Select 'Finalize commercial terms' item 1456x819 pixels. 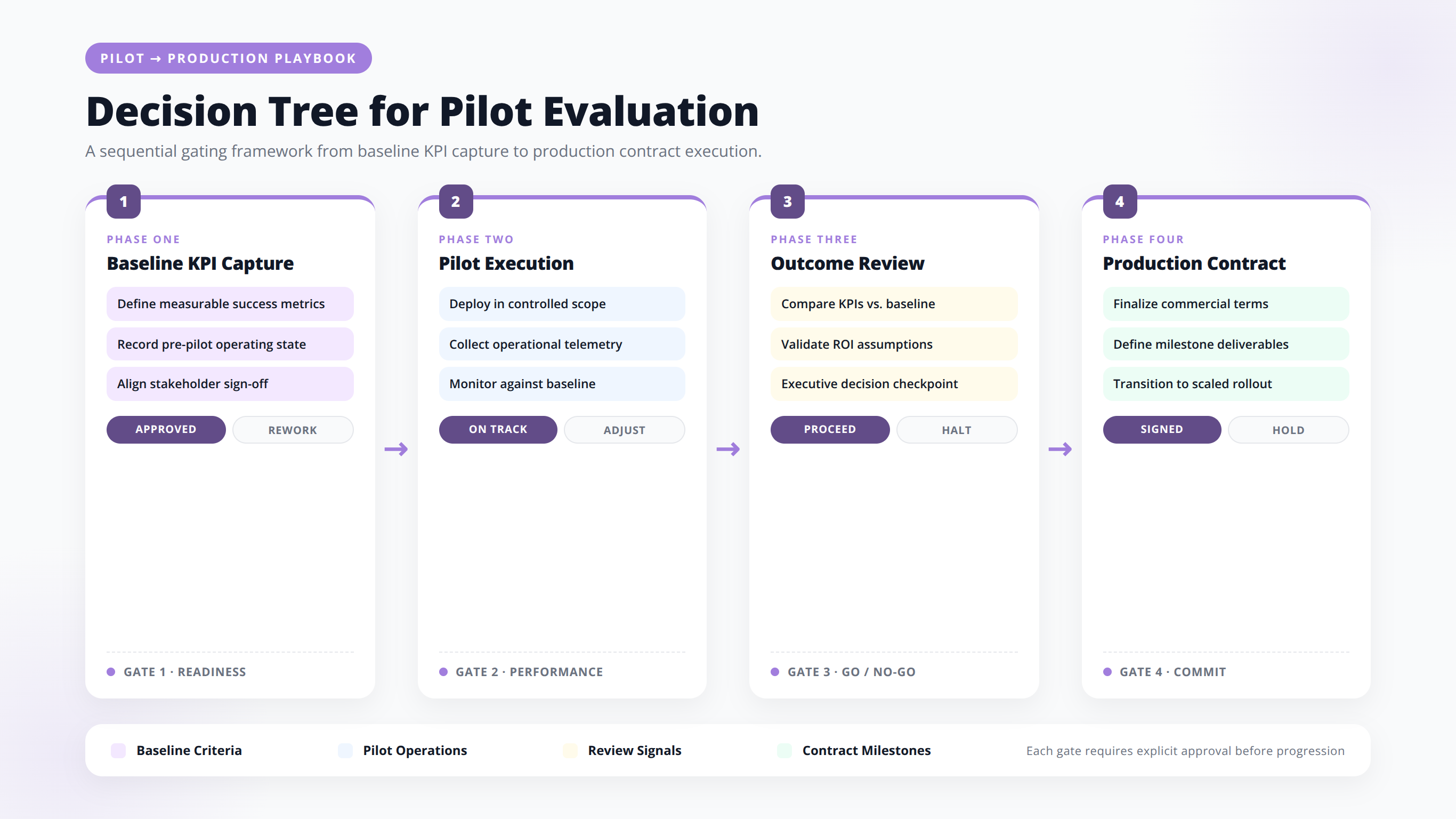click(1226, 304)
